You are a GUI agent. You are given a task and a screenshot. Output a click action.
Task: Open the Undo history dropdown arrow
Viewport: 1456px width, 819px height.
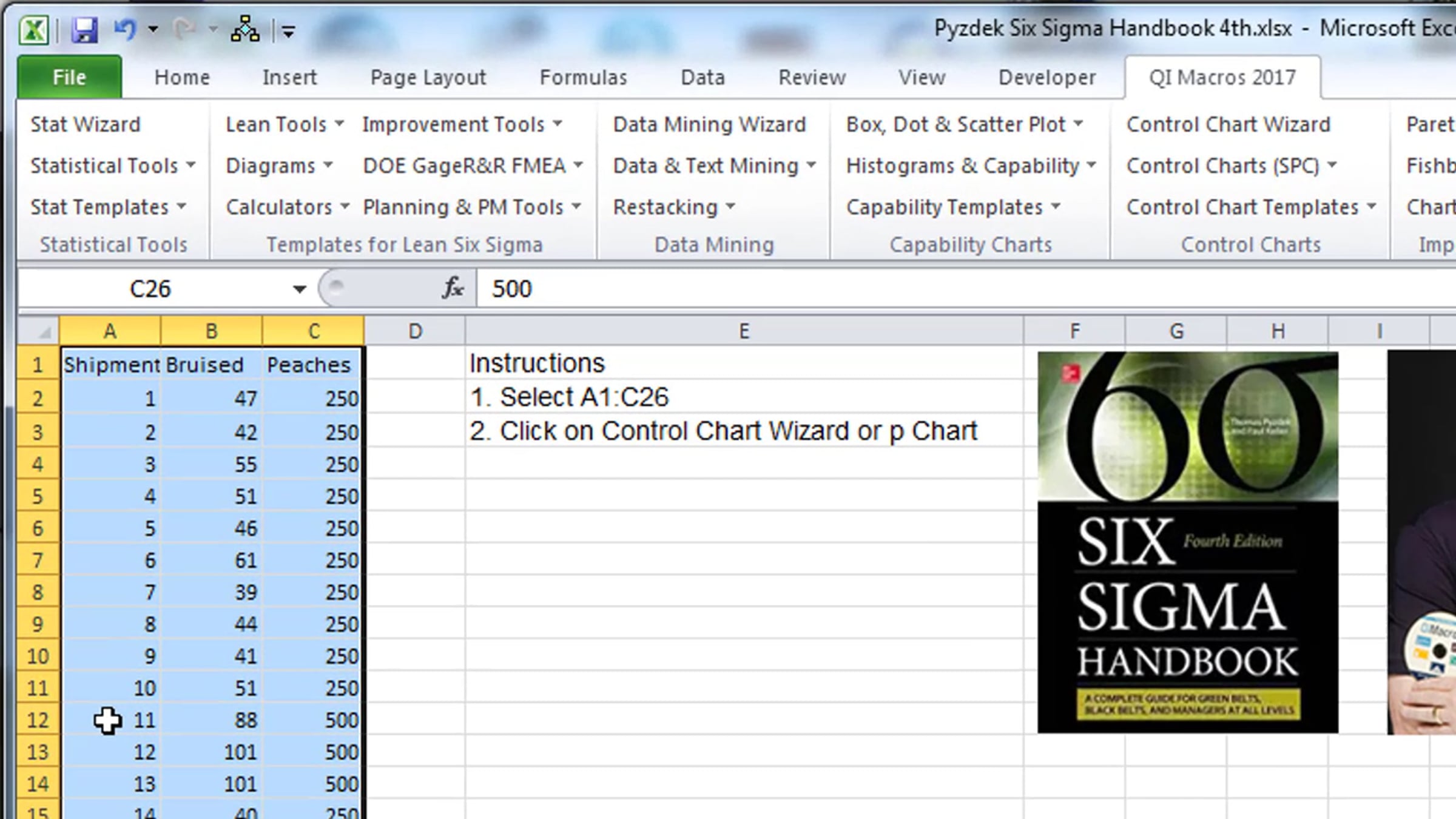pyautogui.click(x=153, y=29)
